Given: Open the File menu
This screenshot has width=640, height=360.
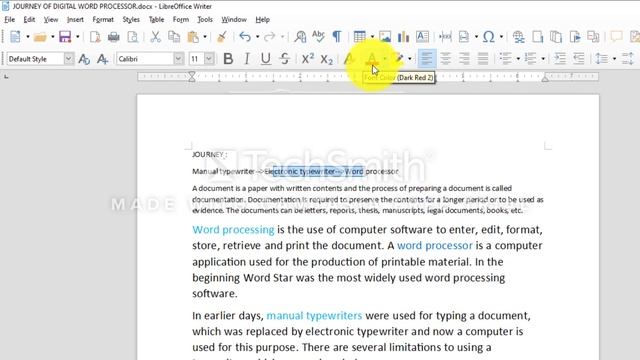Looking at the screenshot, I should click(9, 20).
